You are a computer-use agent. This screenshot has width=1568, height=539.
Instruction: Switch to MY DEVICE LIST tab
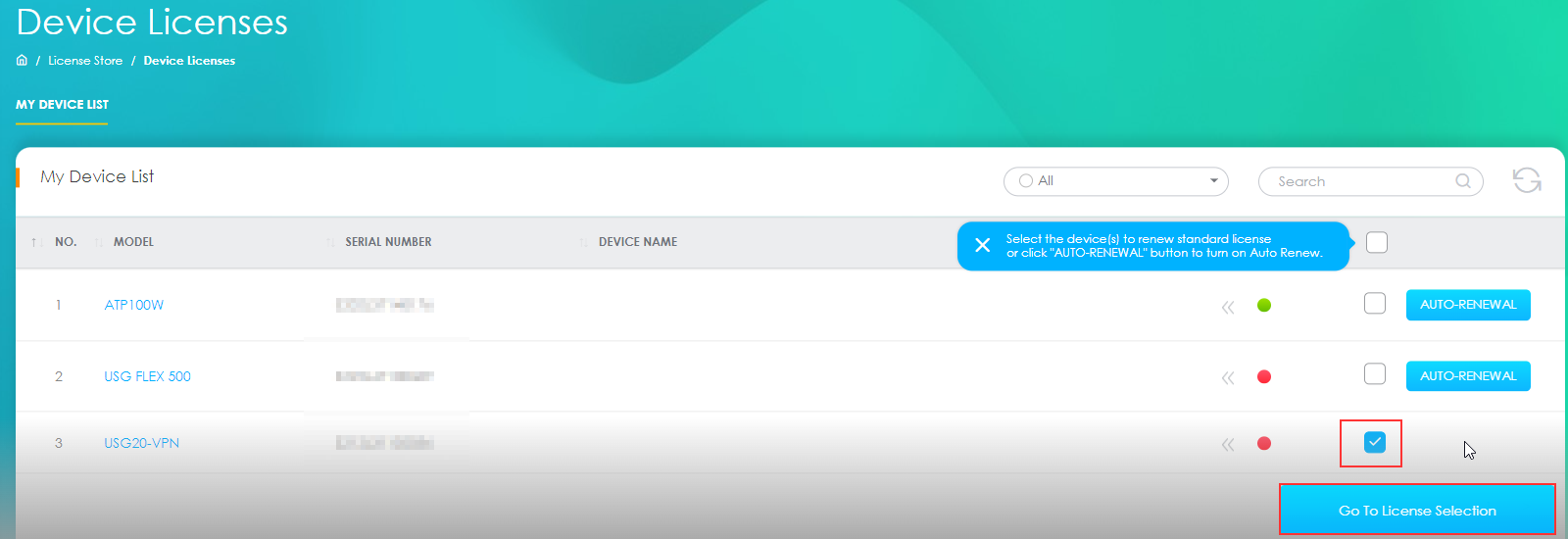point(62,105)
